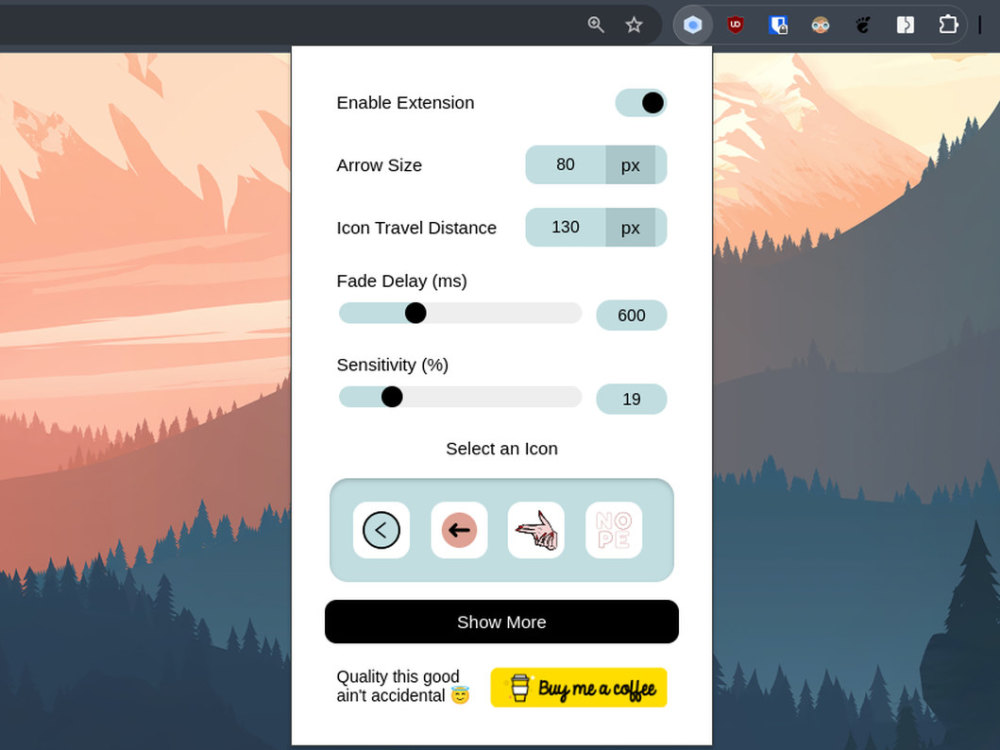
Task: Click the Select an Icon heading
Action: tap(502, 449)
